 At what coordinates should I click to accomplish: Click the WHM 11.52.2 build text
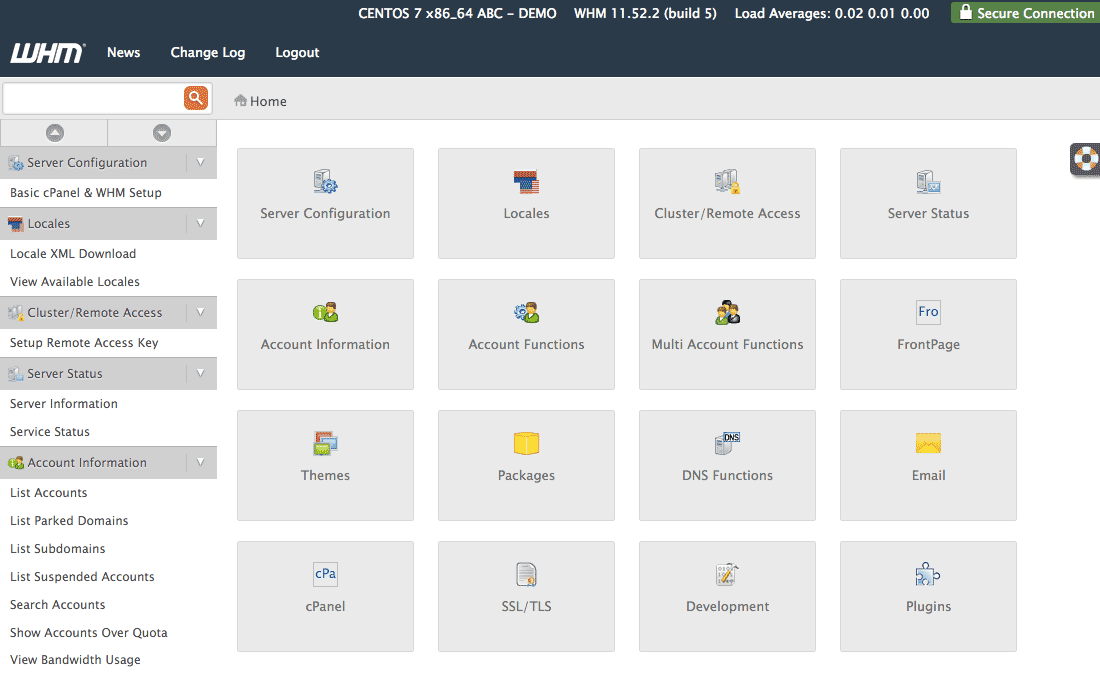click(645, 13)
